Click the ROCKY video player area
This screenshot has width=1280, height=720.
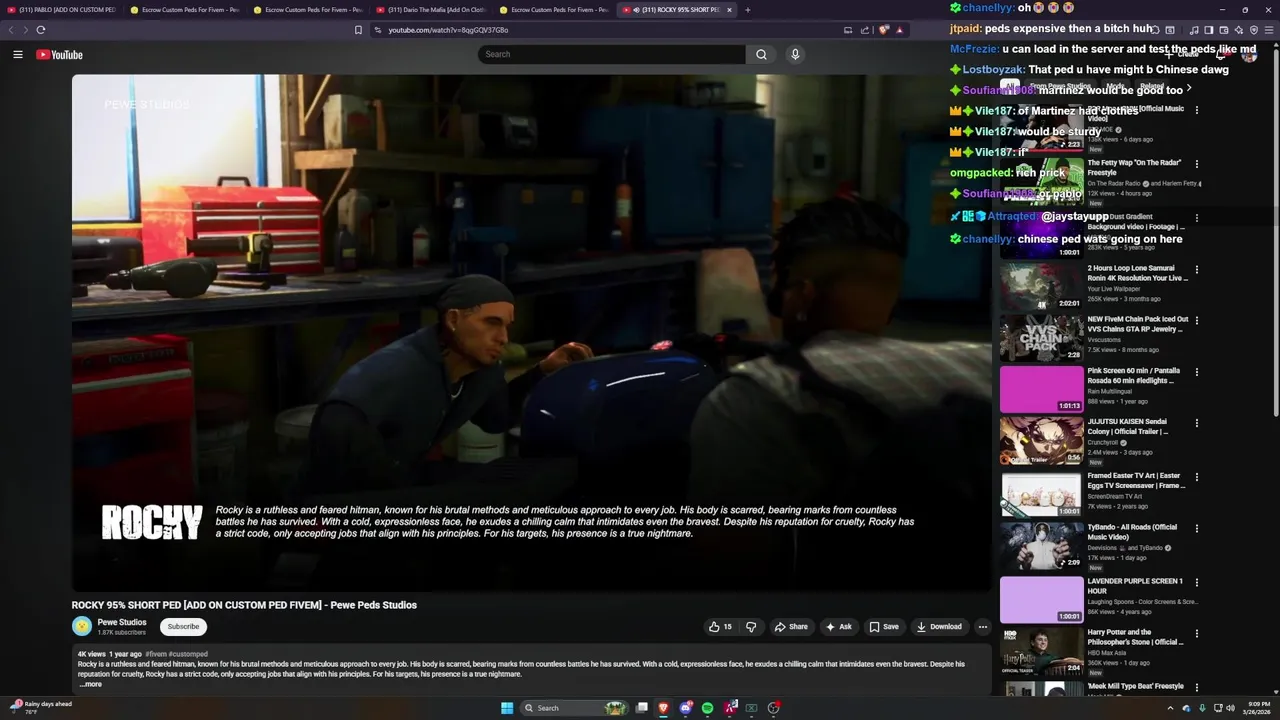tap(531, 333)
